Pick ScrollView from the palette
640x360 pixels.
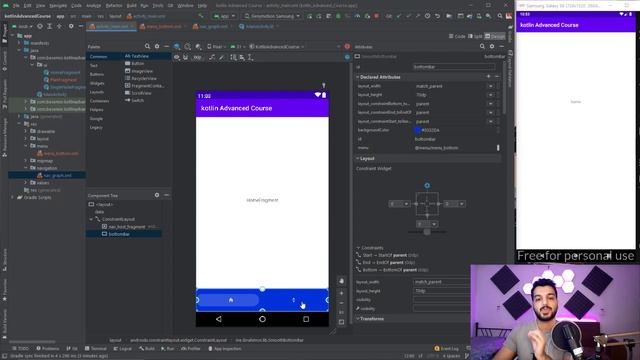138,93
